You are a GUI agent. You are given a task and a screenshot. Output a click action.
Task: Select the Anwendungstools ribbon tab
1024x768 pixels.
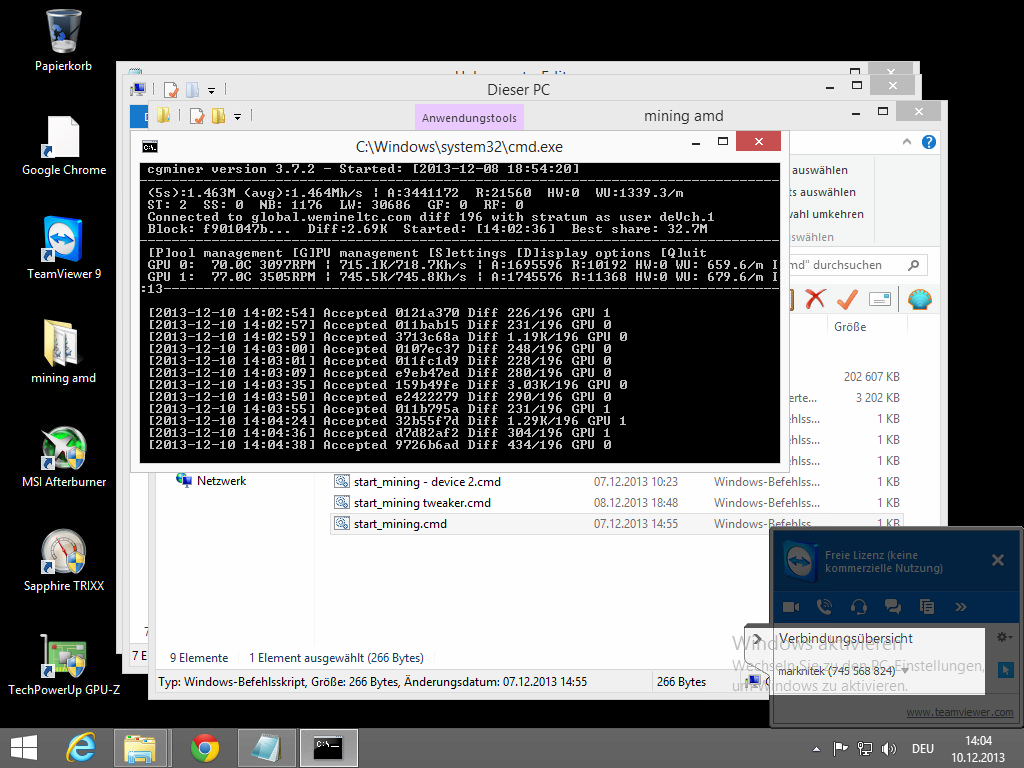pos(469,118)
